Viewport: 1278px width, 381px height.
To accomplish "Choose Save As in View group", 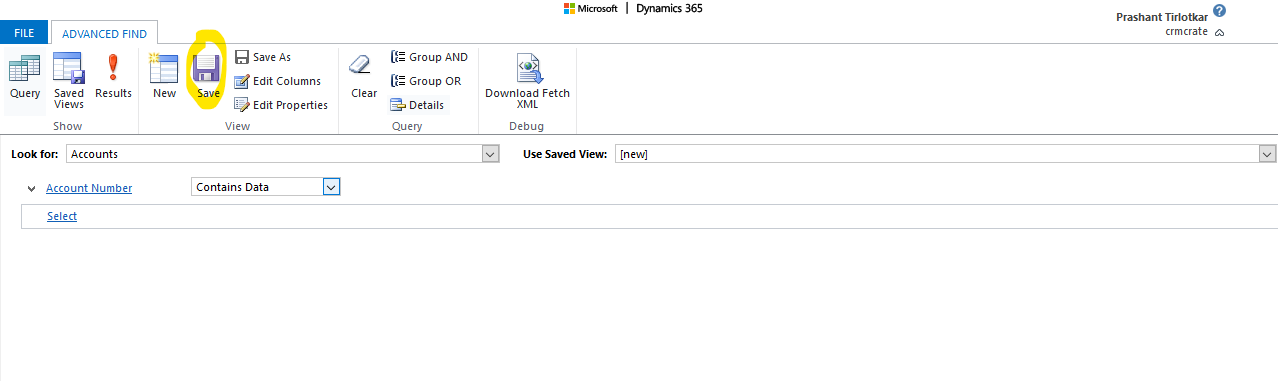I will click(x=262, y=57).
